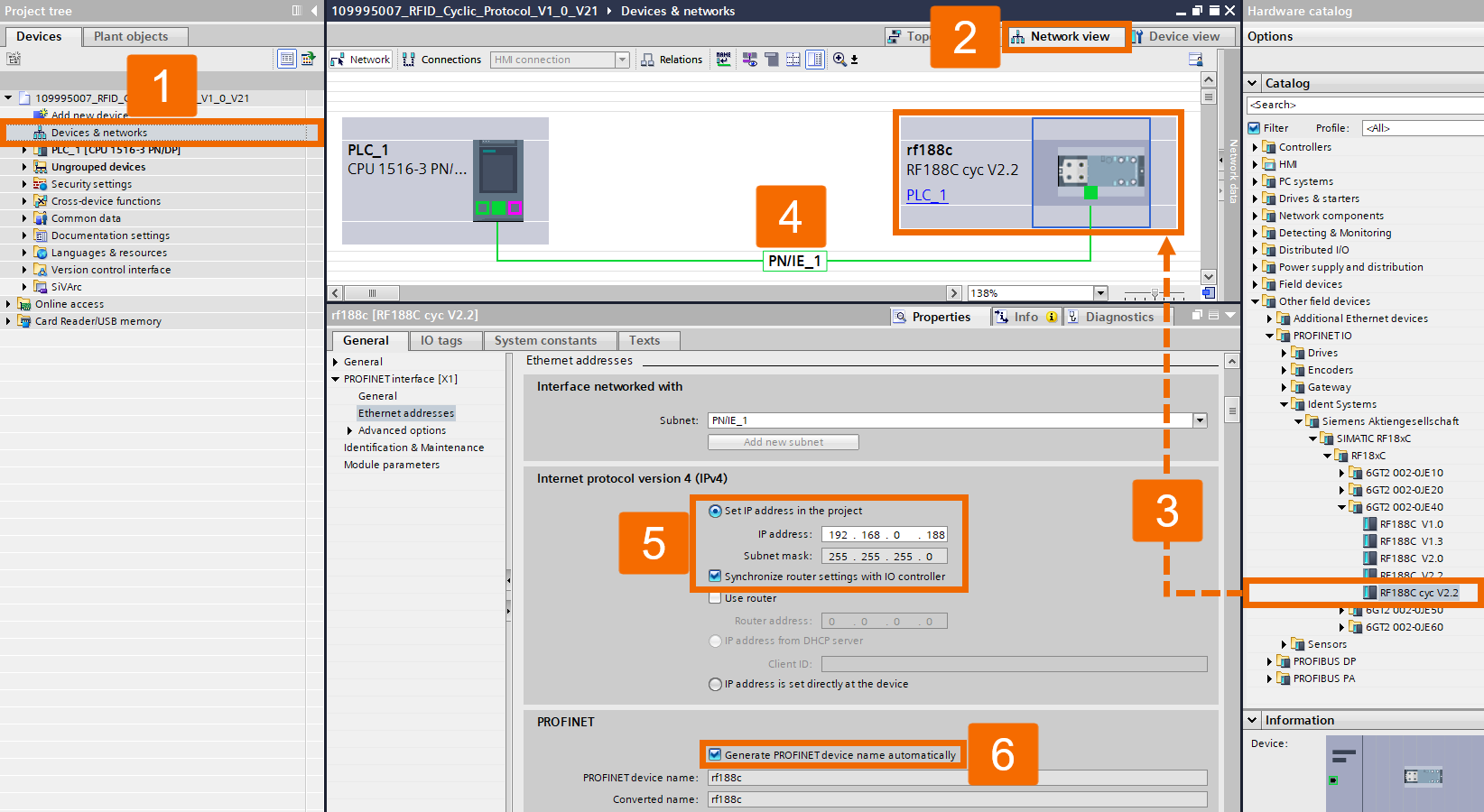Expand Security settings node
The height and width of the screenshot is (812, 1484).
point(24,184)
